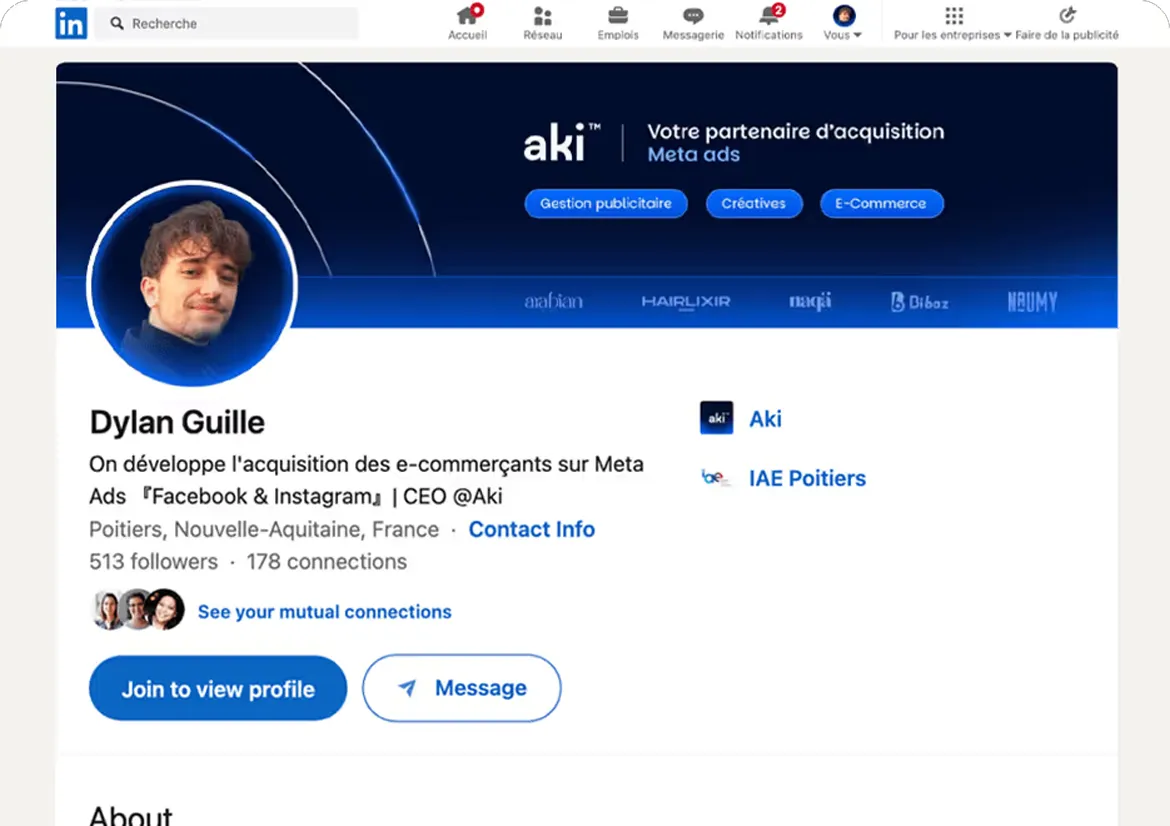This screenshot has height=826, width=1170.
Task: Select the Messagerie menu label
Action: tap(693, 35)
